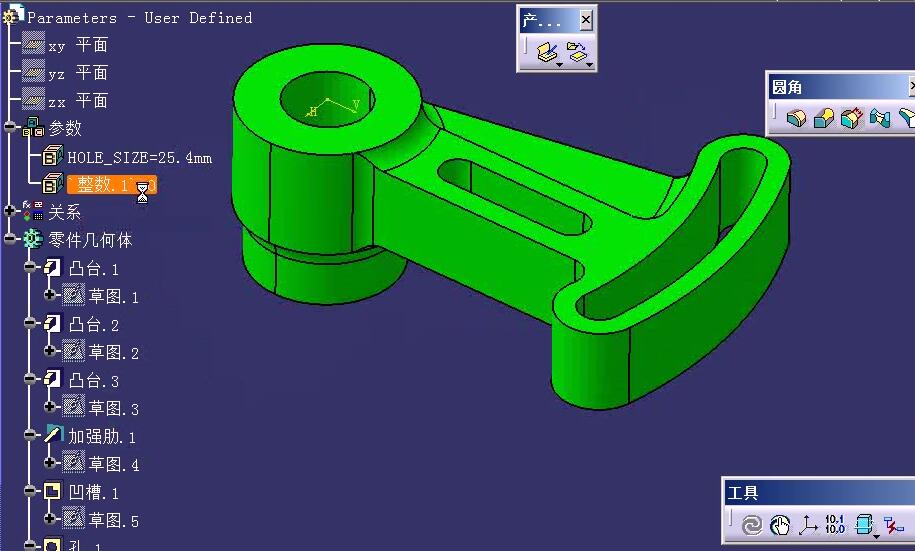The height and width of the screenshot is (551, 915).
Task: Collapse the 凸台.3 pad node
Action: click(x=30, y=379)
